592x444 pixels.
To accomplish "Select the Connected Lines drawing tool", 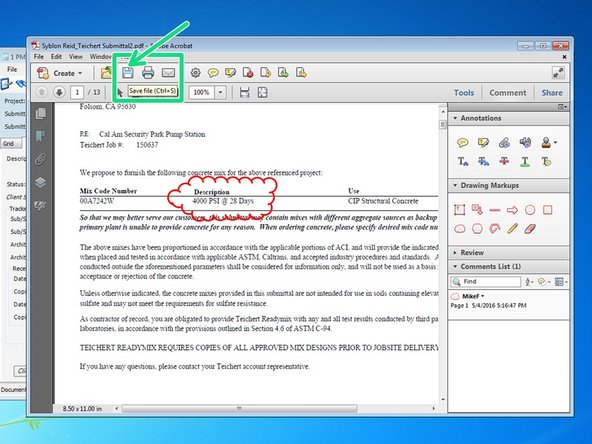I will tap(495, 228).
